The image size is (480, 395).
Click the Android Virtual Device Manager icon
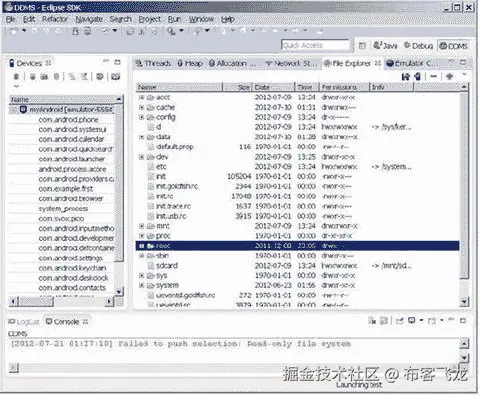[x=87, y=31]
